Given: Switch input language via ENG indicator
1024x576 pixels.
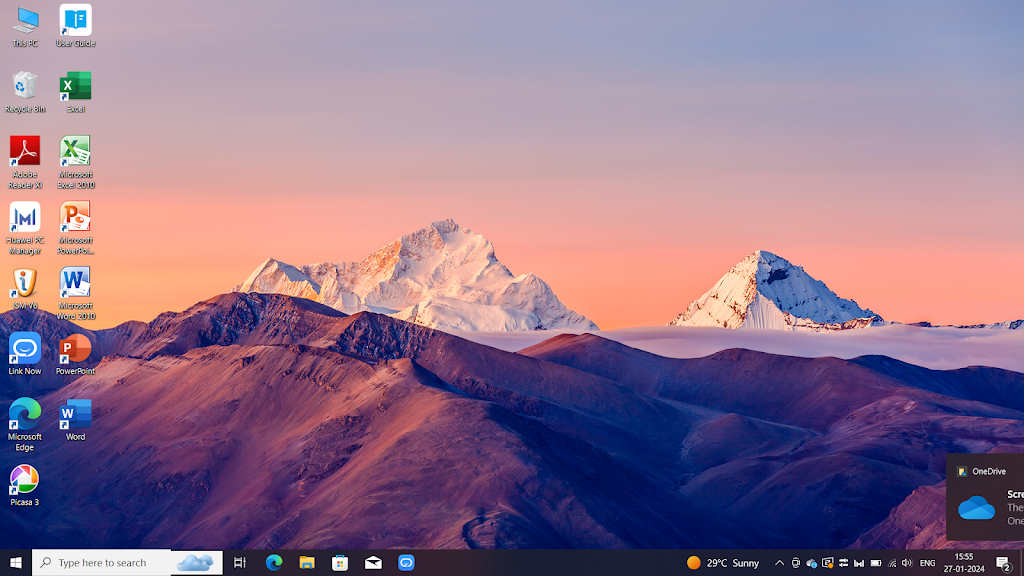Looking at the screenshot, I should click(x=927, y=563).
